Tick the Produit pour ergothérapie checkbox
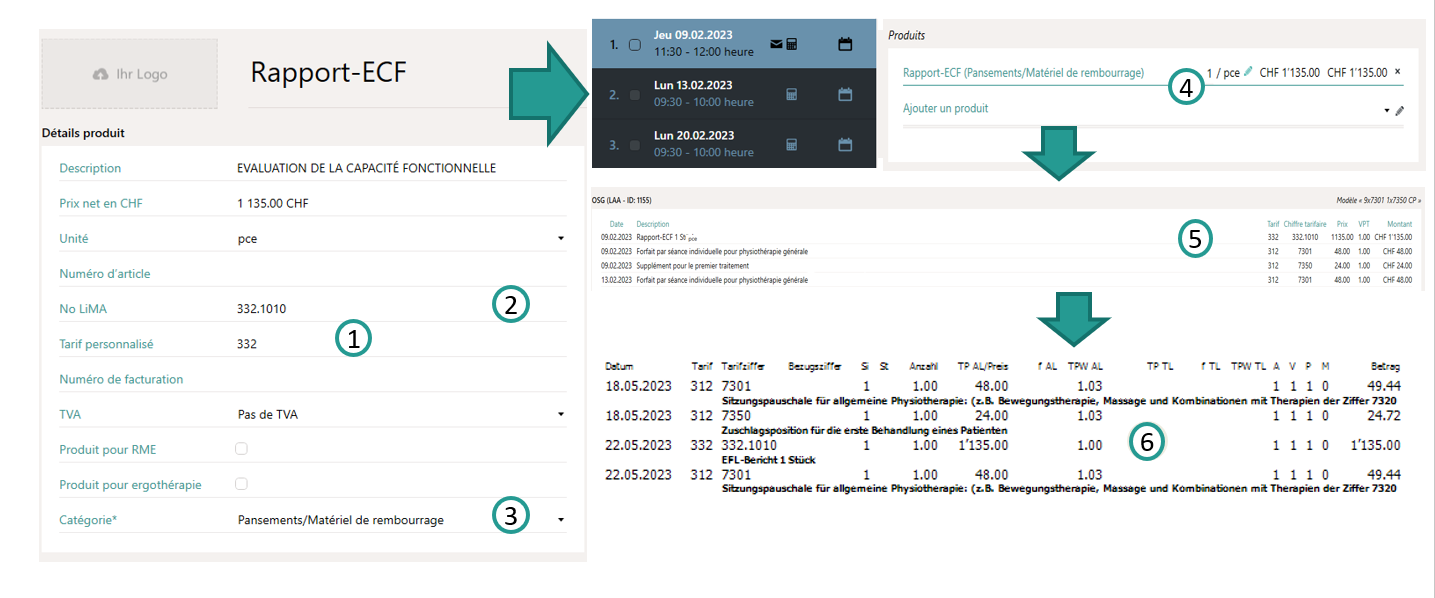 pos(241,484)
